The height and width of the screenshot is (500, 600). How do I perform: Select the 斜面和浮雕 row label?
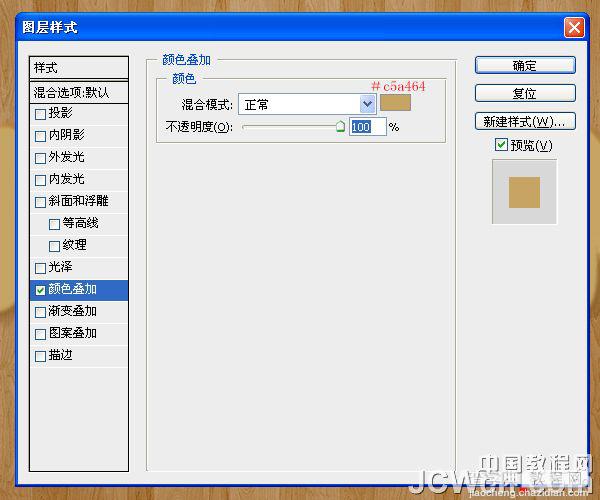click(78, 201)
